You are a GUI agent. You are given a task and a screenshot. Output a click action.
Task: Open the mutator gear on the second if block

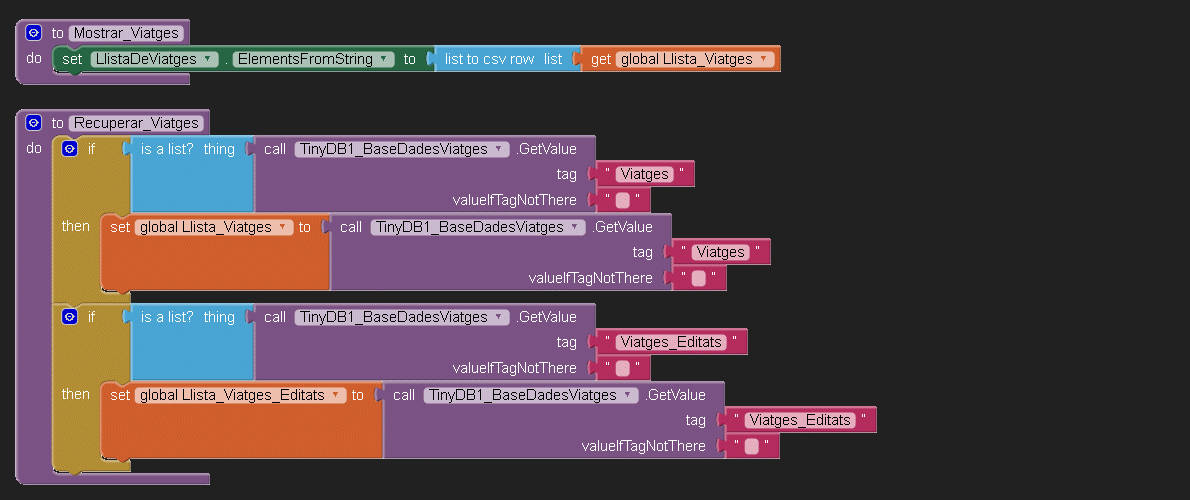[x=70, y=317]
